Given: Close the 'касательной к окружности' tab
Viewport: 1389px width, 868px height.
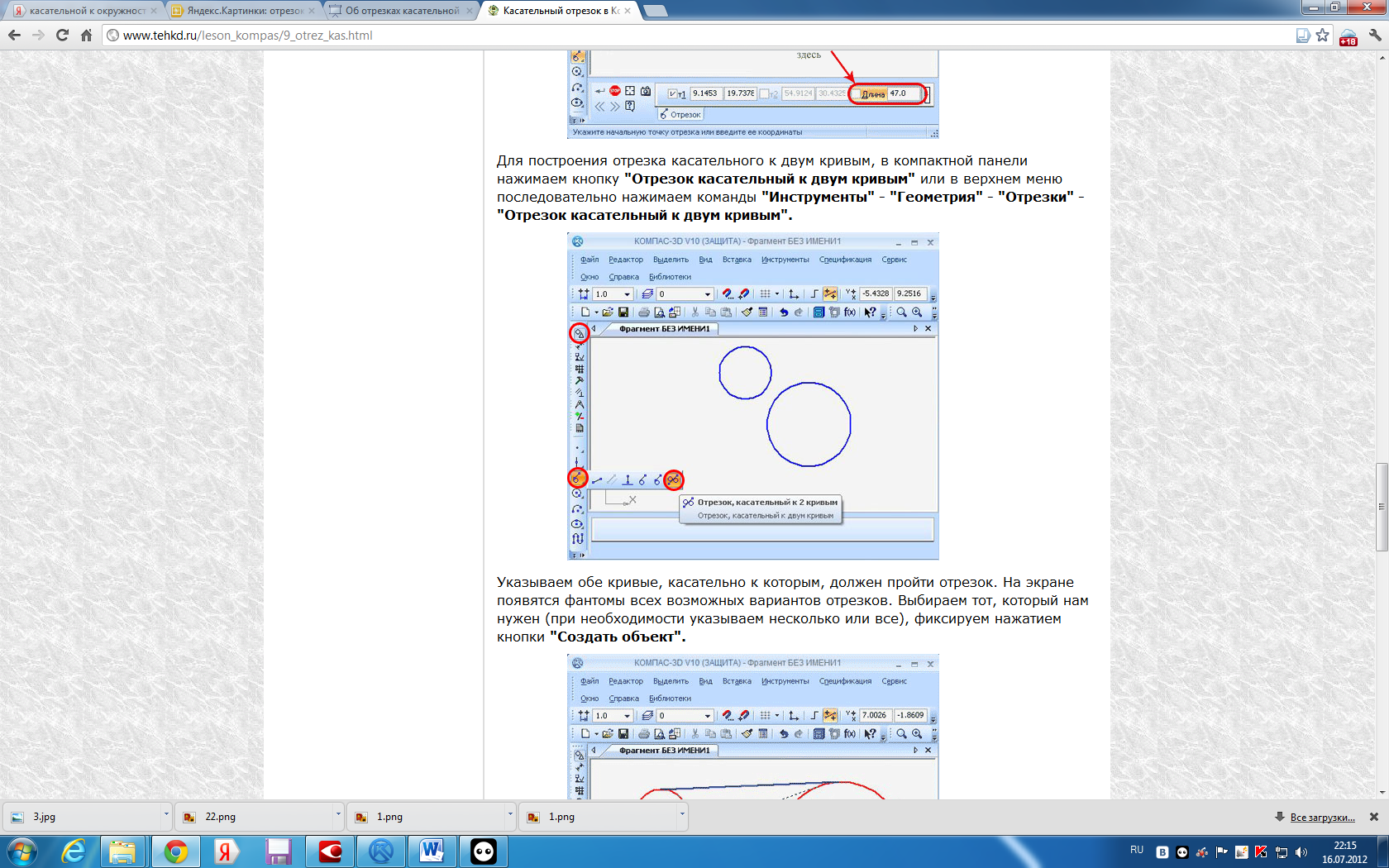Looking at the screenshot, I should [x=154, y=11].
